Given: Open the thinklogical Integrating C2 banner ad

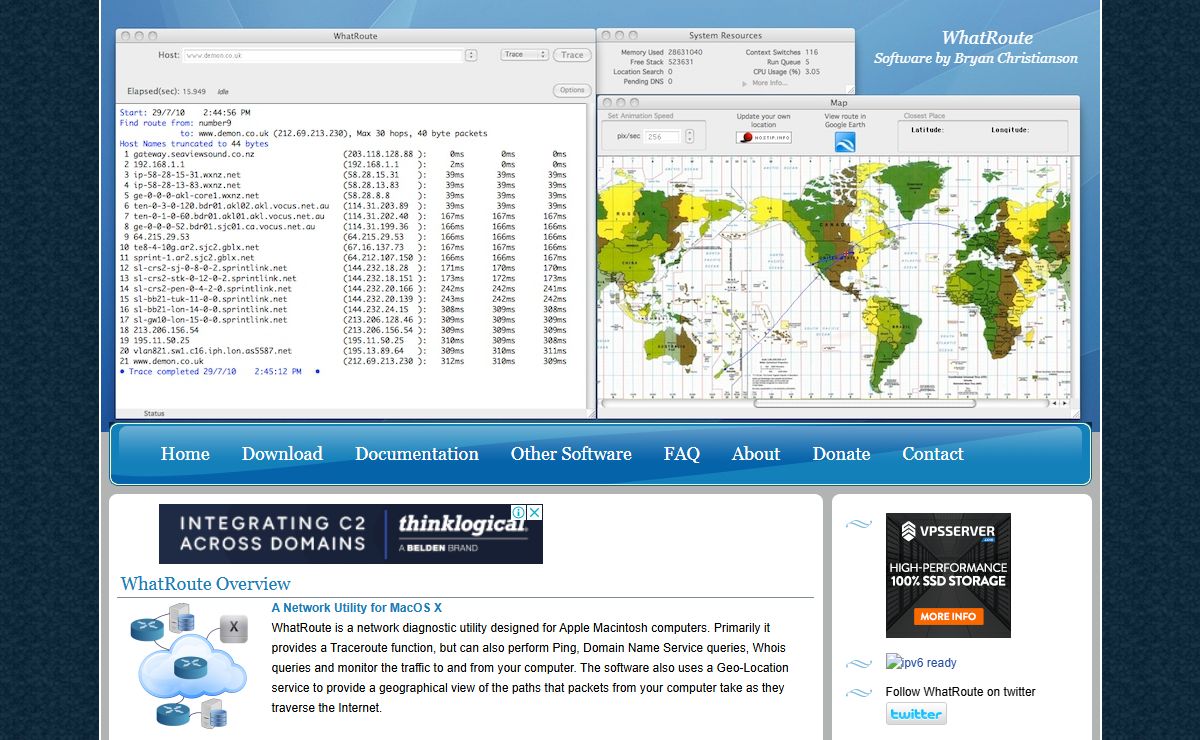Looking at the screenshot, I should point(351,534).
